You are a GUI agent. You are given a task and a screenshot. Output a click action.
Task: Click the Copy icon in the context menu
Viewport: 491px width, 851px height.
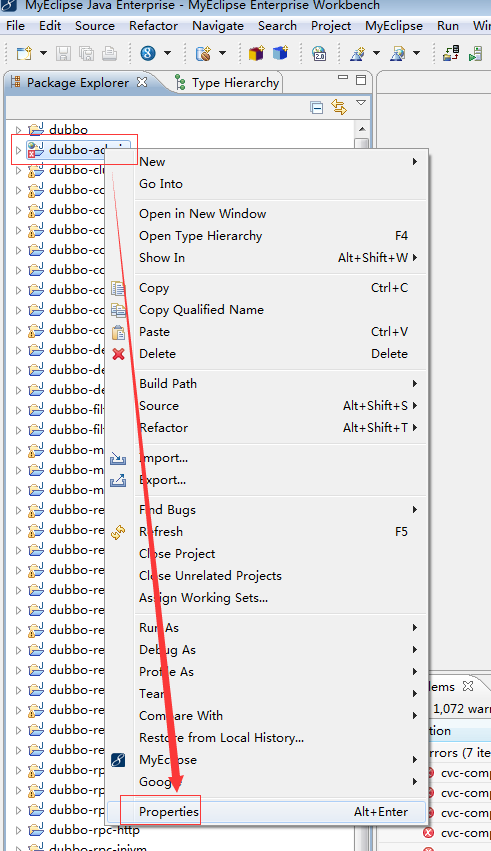tap(118, 288)
